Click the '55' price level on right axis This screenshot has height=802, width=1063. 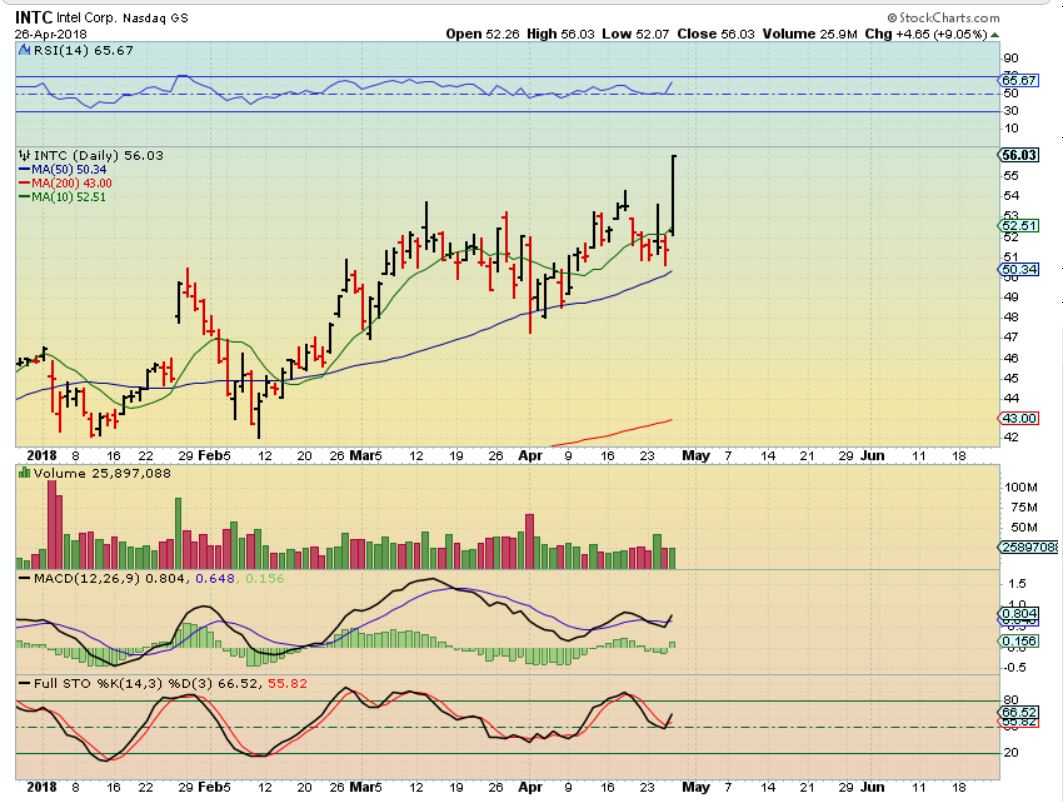[x=1011, y=176]
